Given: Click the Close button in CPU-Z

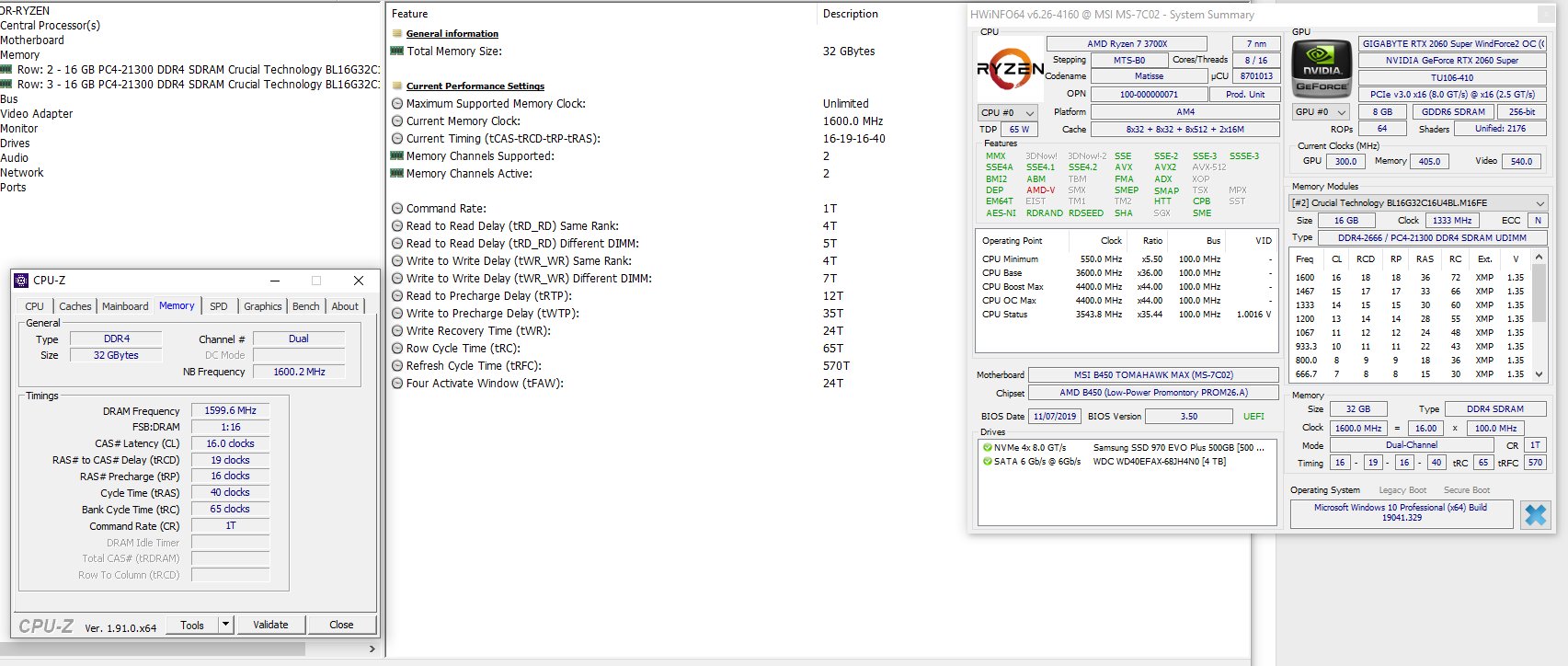Looking at the screenshot, I should pyautogui.click(x=341, y=625).
